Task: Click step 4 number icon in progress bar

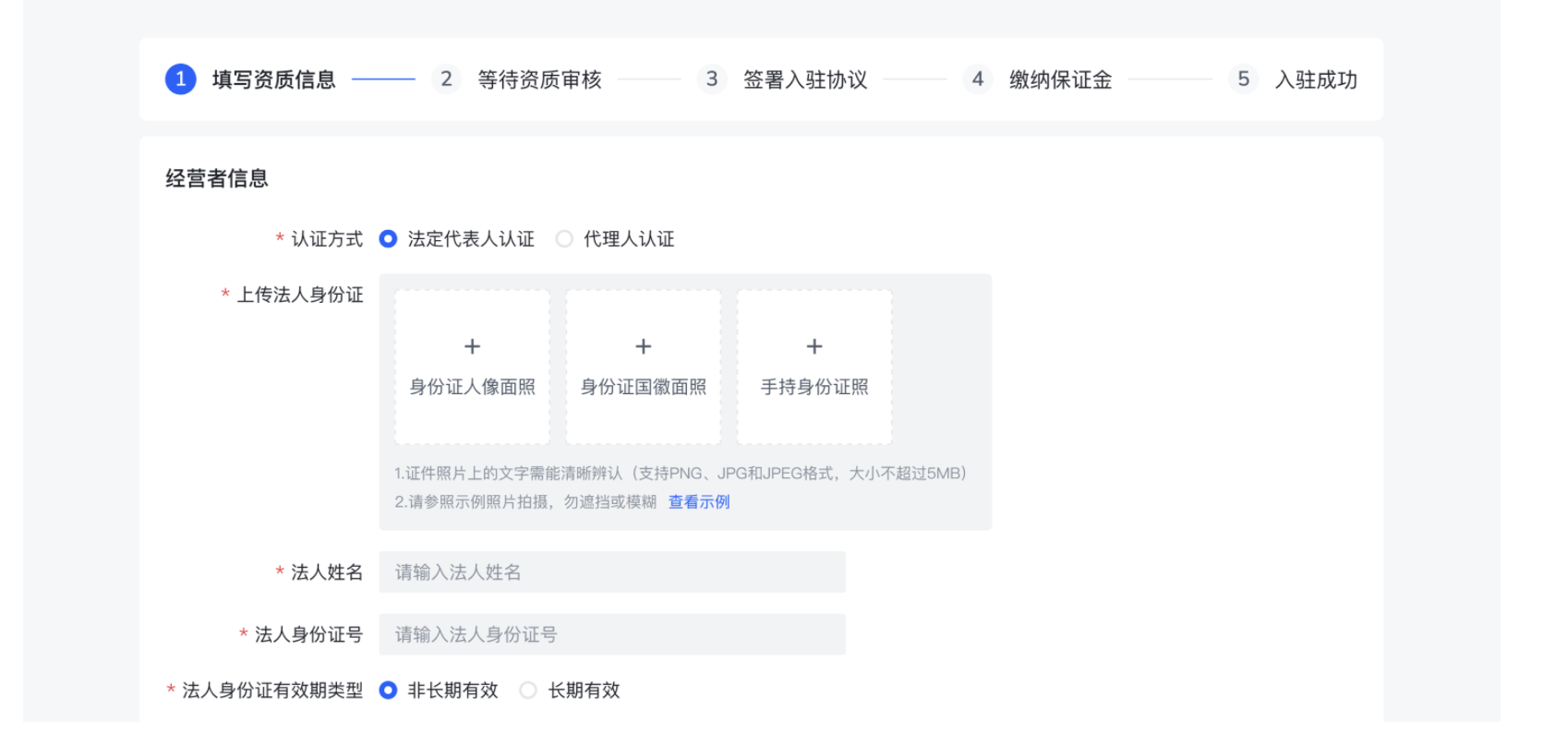Action: (977, 79)
